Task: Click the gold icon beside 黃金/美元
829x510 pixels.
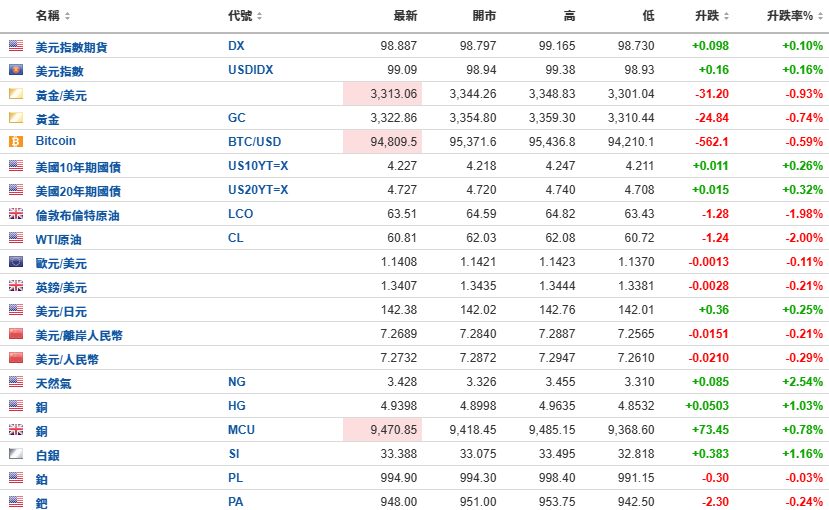Action: coord(16,94)
